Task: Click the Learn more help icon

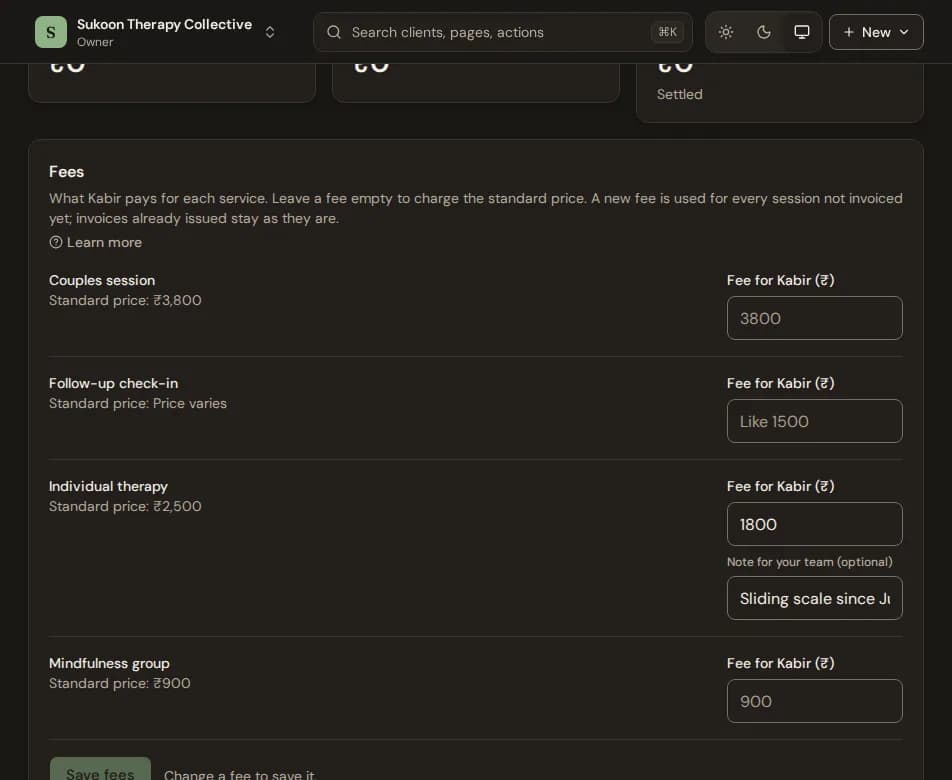Action: click(x=56, y=242)
